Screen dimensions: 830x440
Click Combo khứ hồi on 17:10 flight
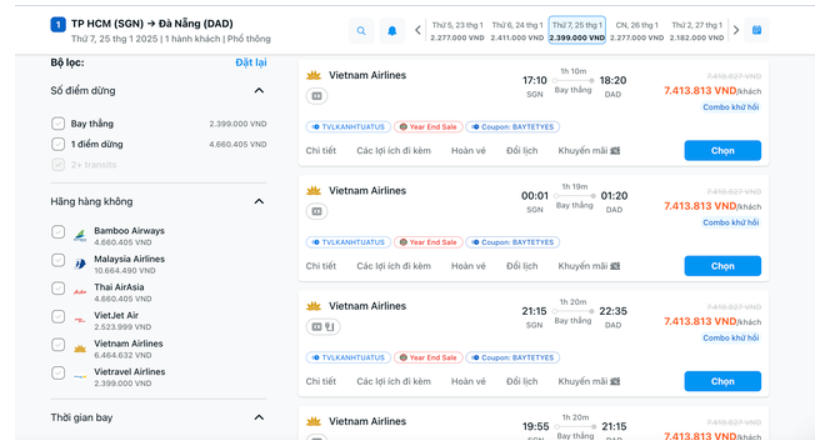[x=730, y=107]
